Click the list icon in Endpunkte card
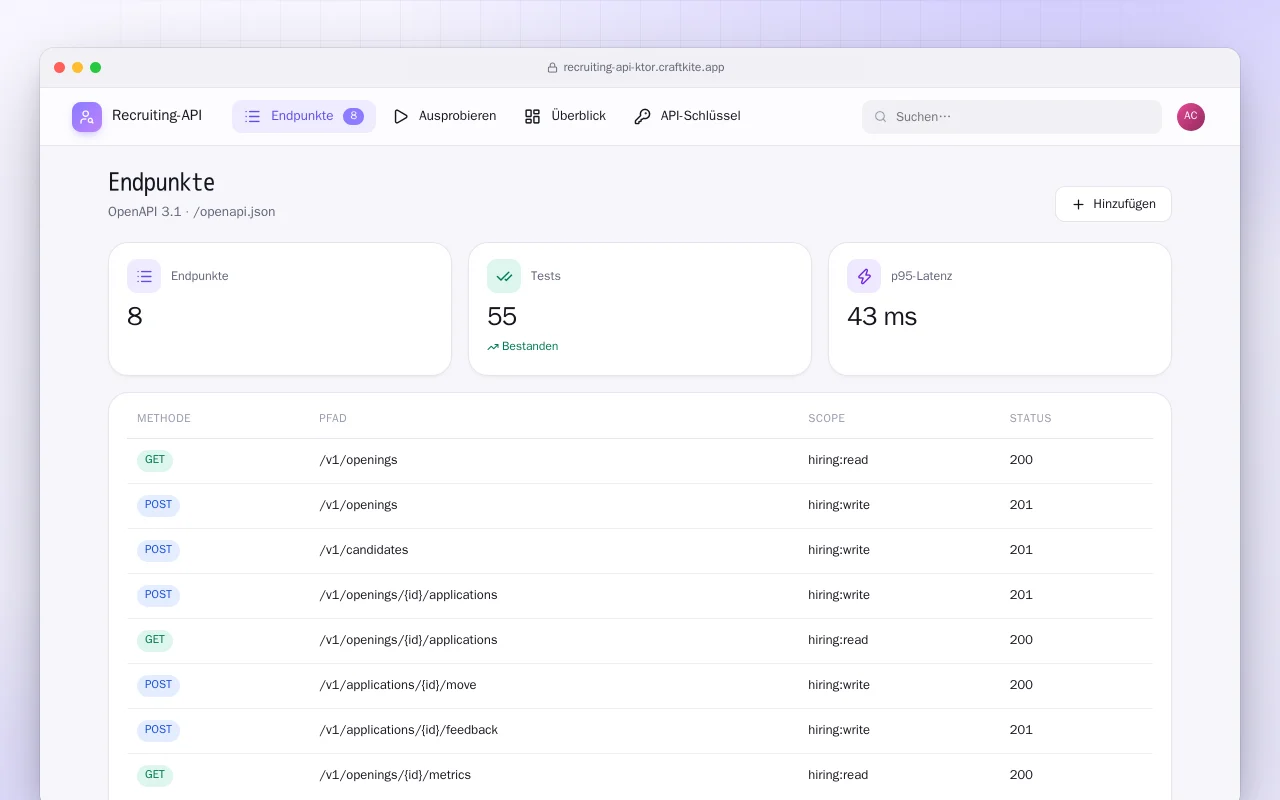The image size is (1280, 800). click(144, 276)
